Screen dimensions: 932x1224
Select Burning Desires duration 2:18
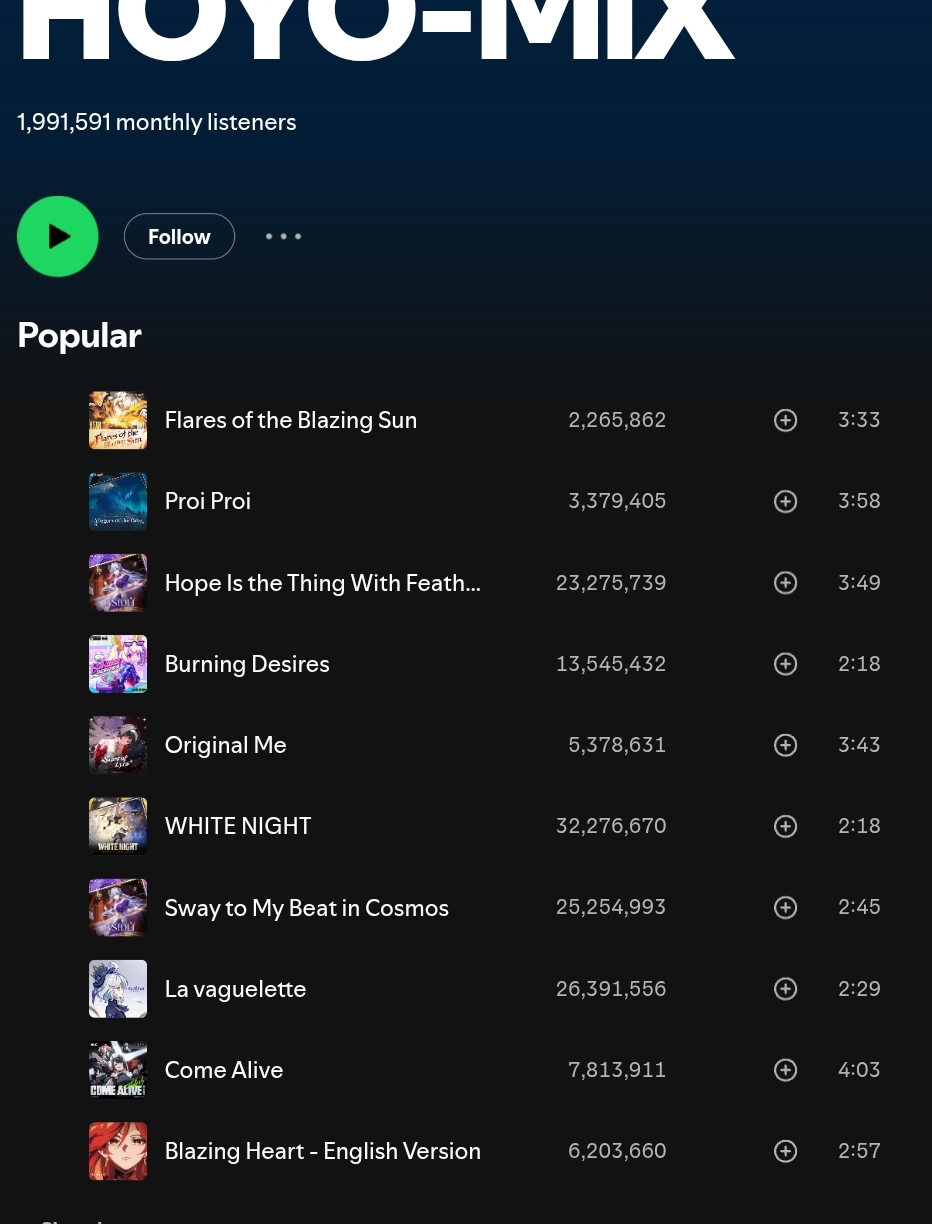(859, 664)
